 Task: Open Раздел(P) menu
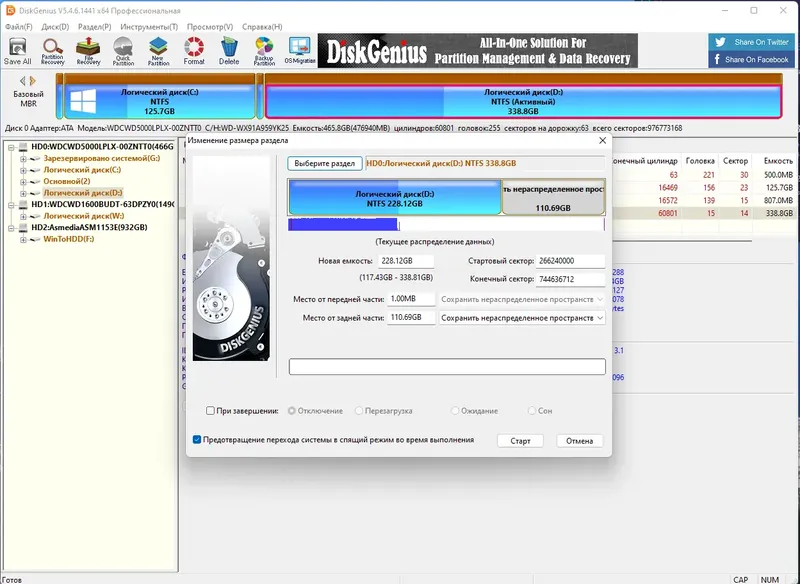click(x=94, y=27)
